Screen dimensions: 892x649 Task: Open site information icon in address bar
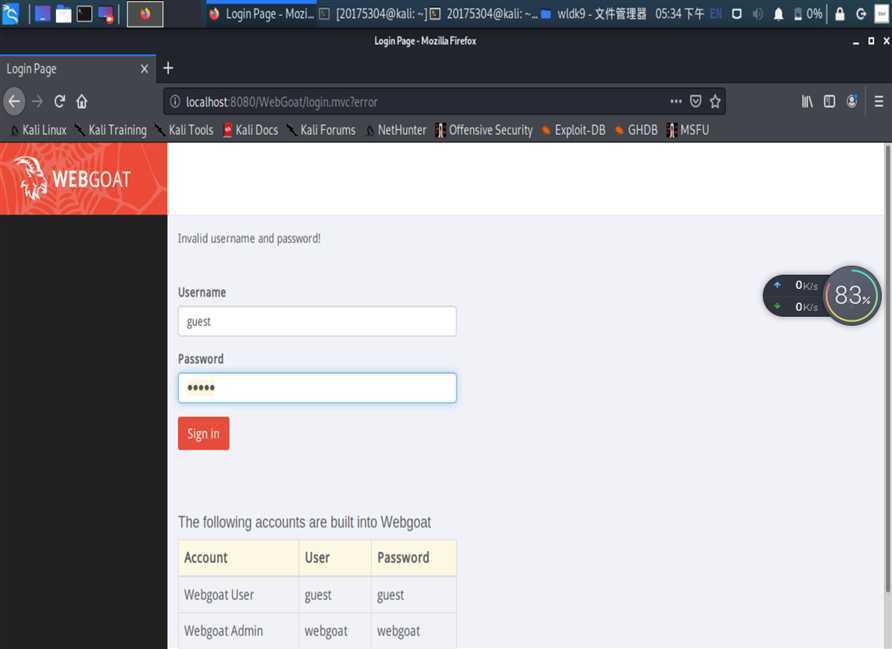(175, 102)
